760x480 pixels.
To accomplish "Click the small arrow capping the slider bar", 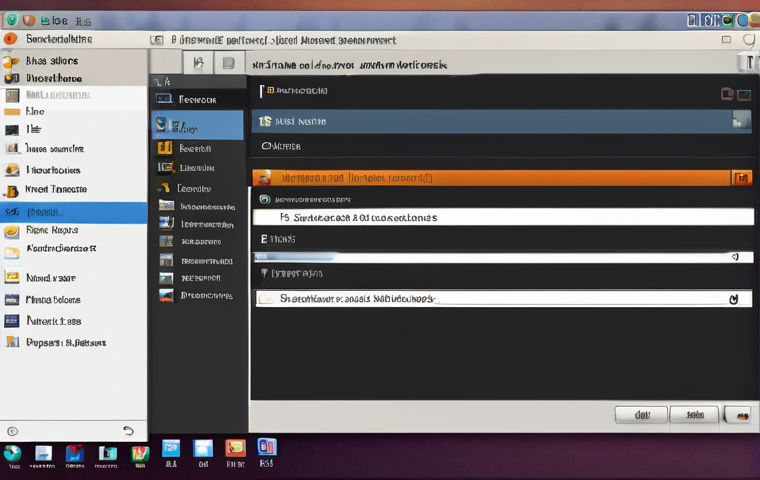I will pyautogui.click(x=735, y=257).
